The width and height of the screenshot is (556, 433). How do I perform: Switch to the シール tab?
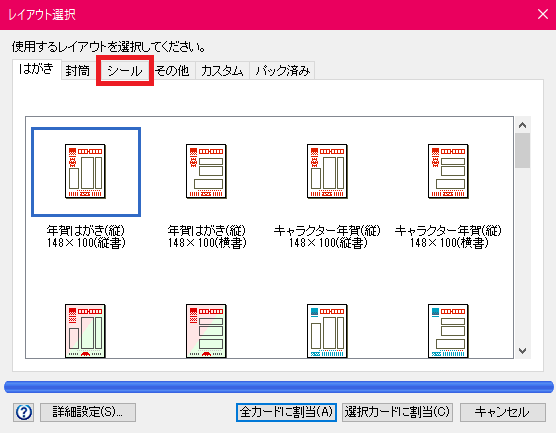point(125,71)
